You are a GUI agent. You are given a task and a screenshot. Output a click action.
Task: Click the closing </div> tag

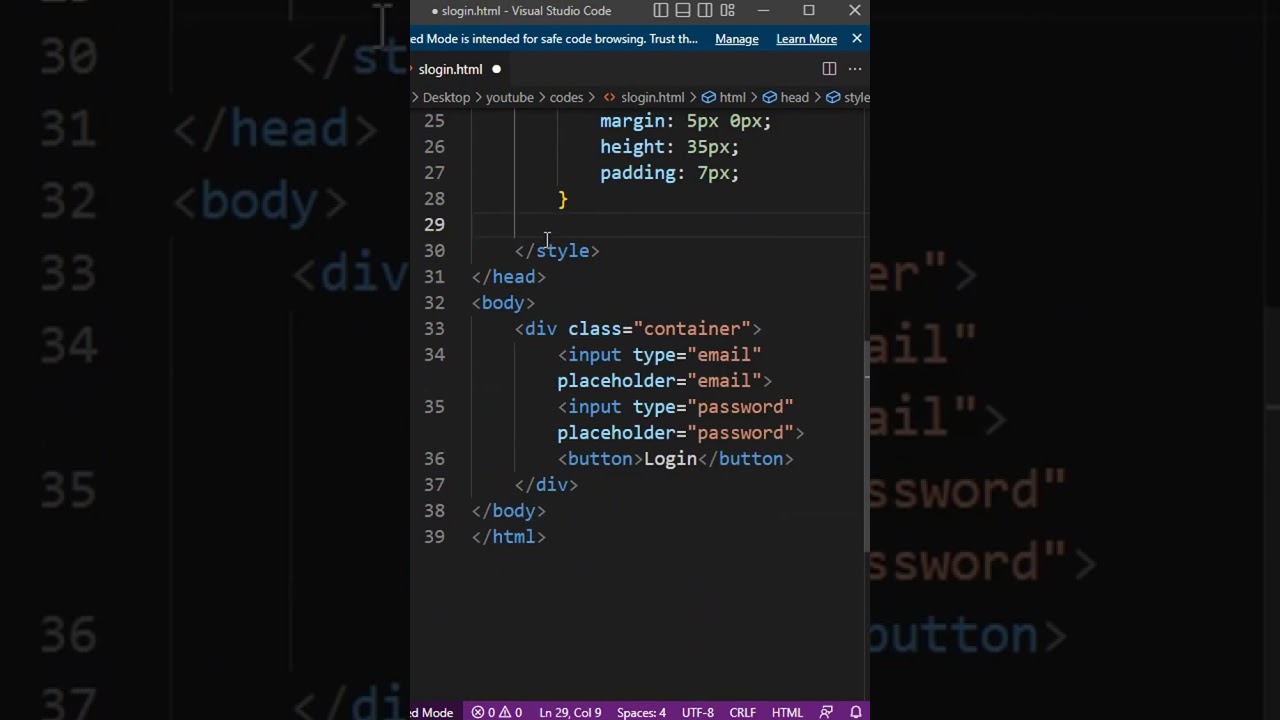pos(546,484)
